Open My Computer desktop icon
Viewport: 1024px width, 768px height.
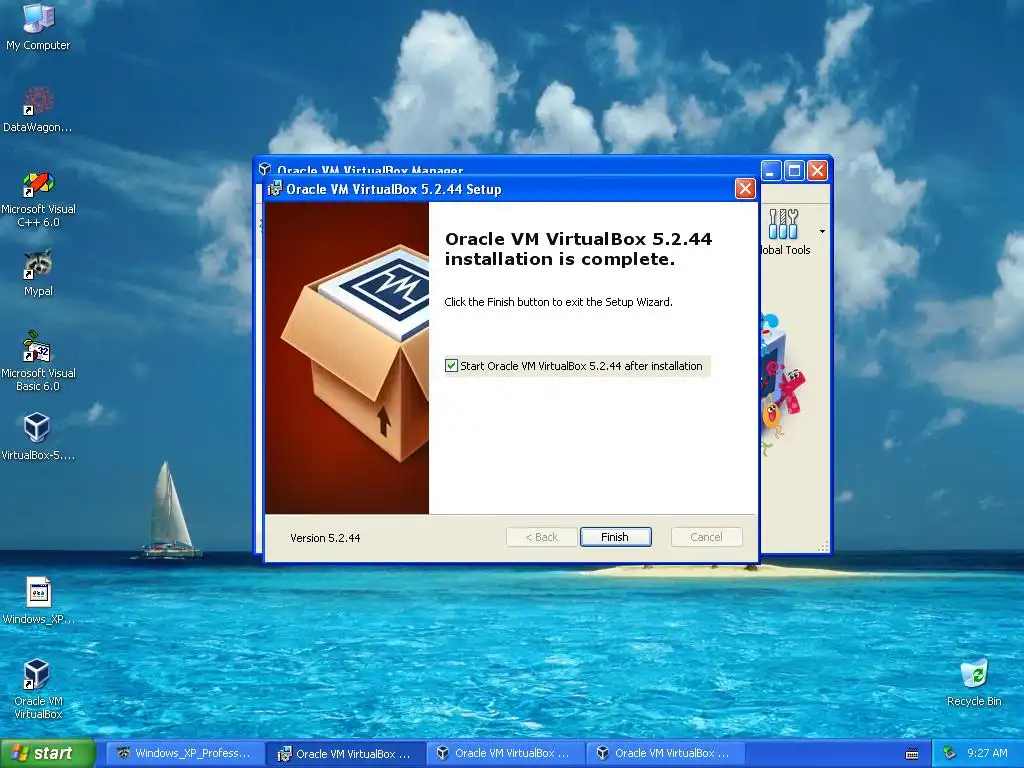click(38, 26)
